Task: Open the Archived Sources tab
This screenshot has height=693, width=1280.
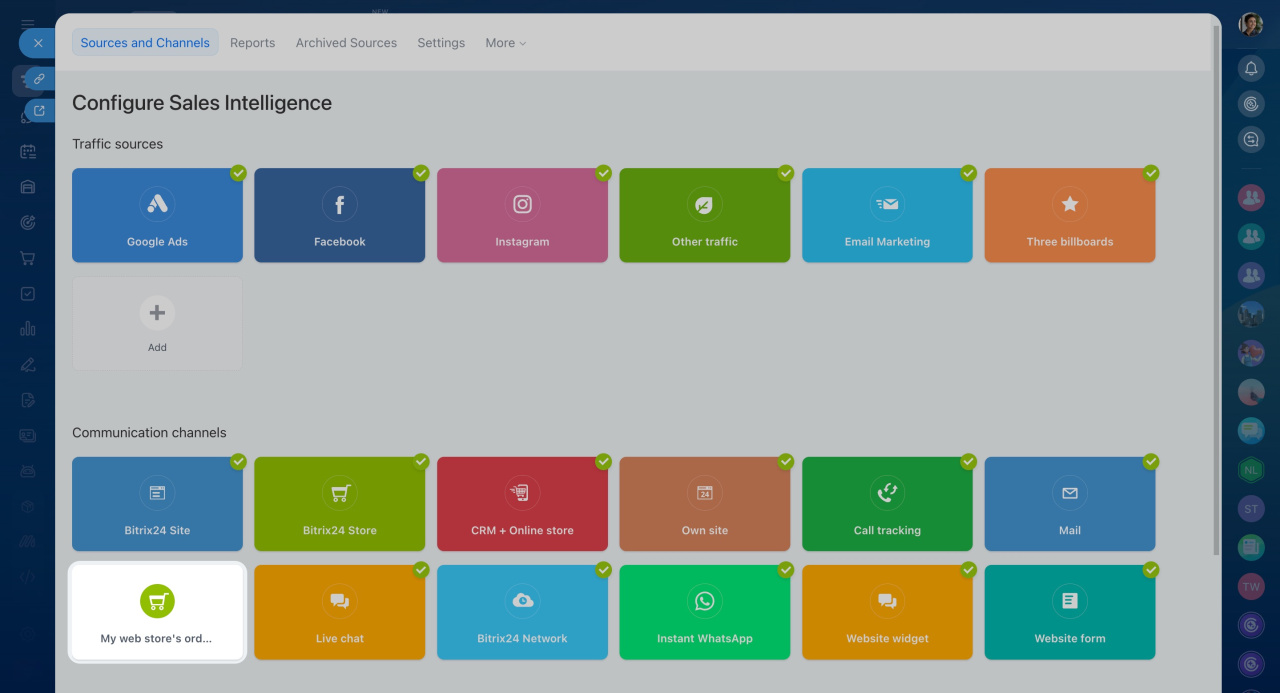Action: point(346,43)
